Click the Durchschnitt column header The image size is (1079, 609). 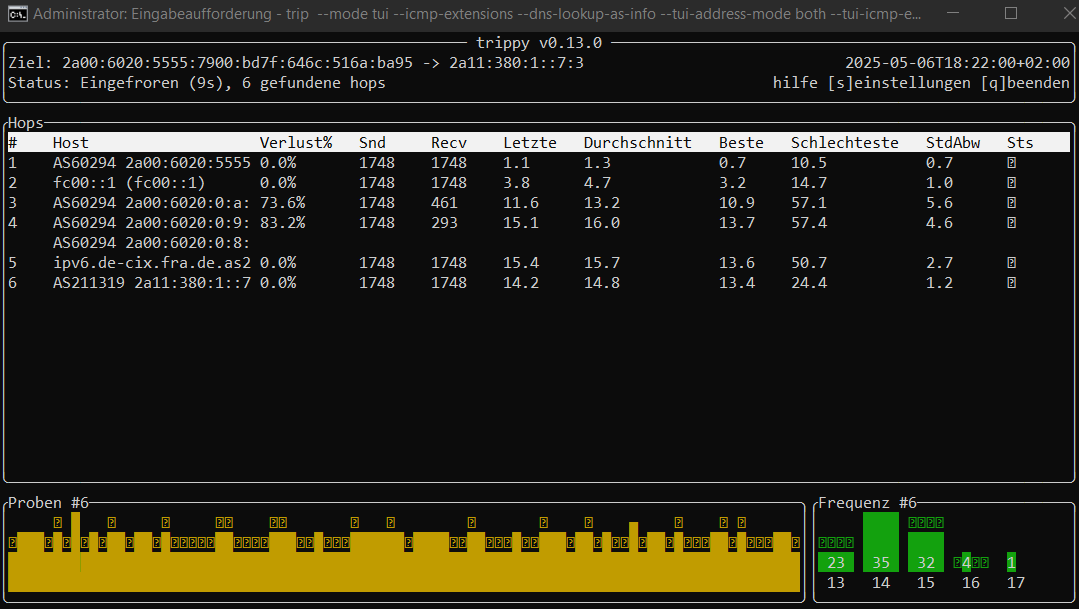pos(637,142)
